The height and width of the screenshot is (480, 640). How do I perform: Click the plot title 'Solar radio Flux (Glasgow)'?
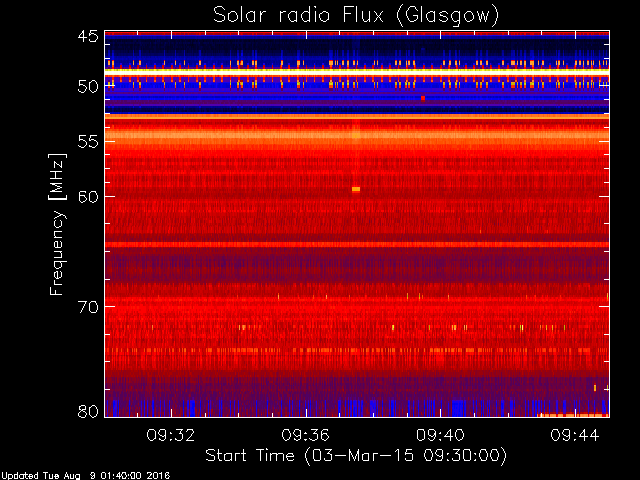click(356, 16)
